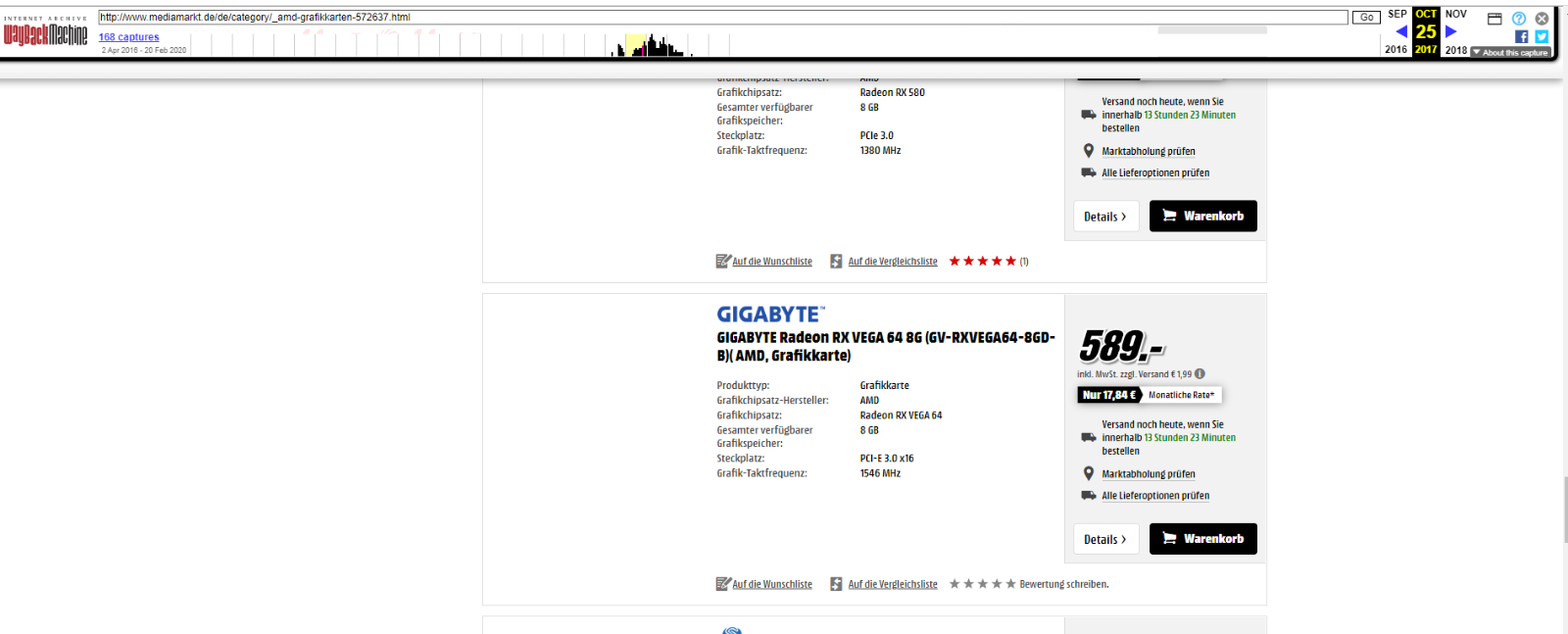Select the PCI-E 3.0 x16 slot value
This screenshot has width=1568, height=634.
coord(887,459)
